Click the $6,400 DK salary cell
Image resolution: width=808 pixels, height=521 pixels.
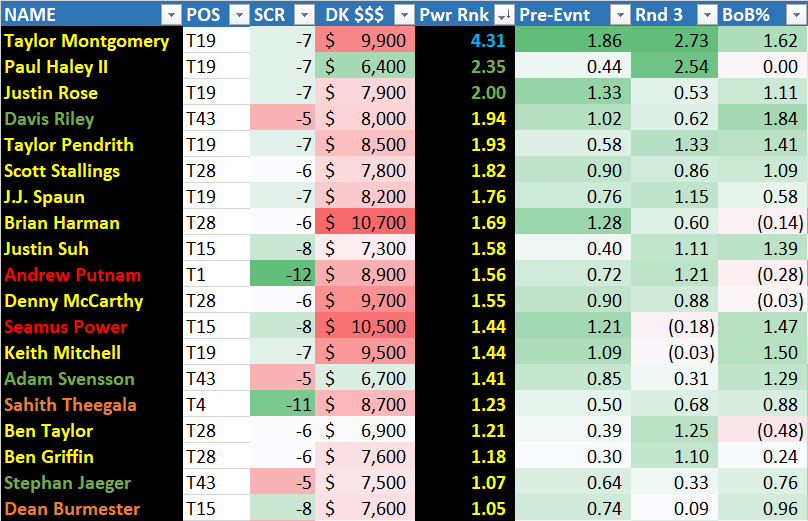pos(365,66)
